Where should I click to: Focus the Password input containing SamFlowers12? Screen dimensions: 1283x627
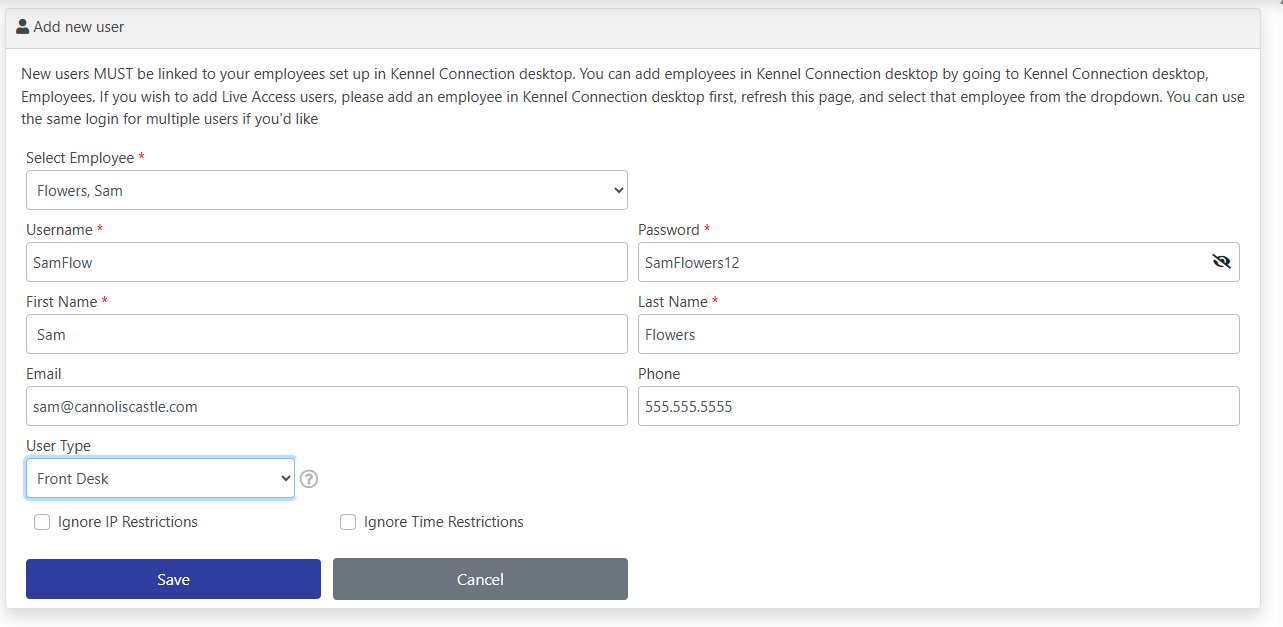(920, 262)
